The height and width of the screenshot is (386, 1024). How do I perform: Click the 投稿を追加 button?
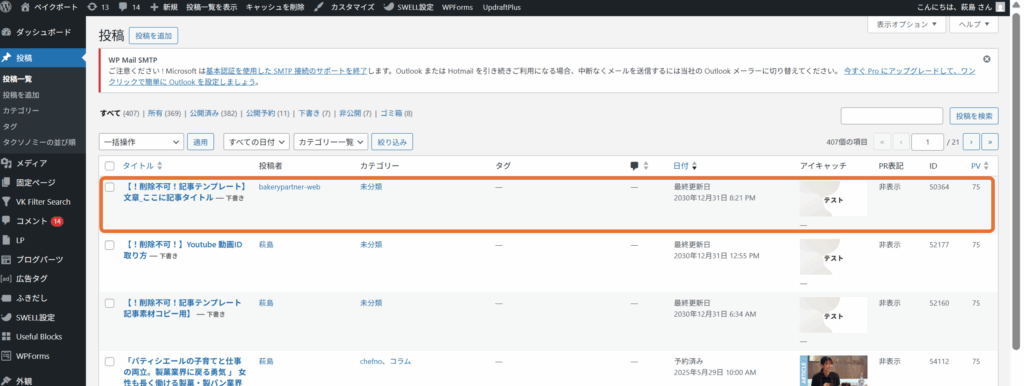point(153,36)
